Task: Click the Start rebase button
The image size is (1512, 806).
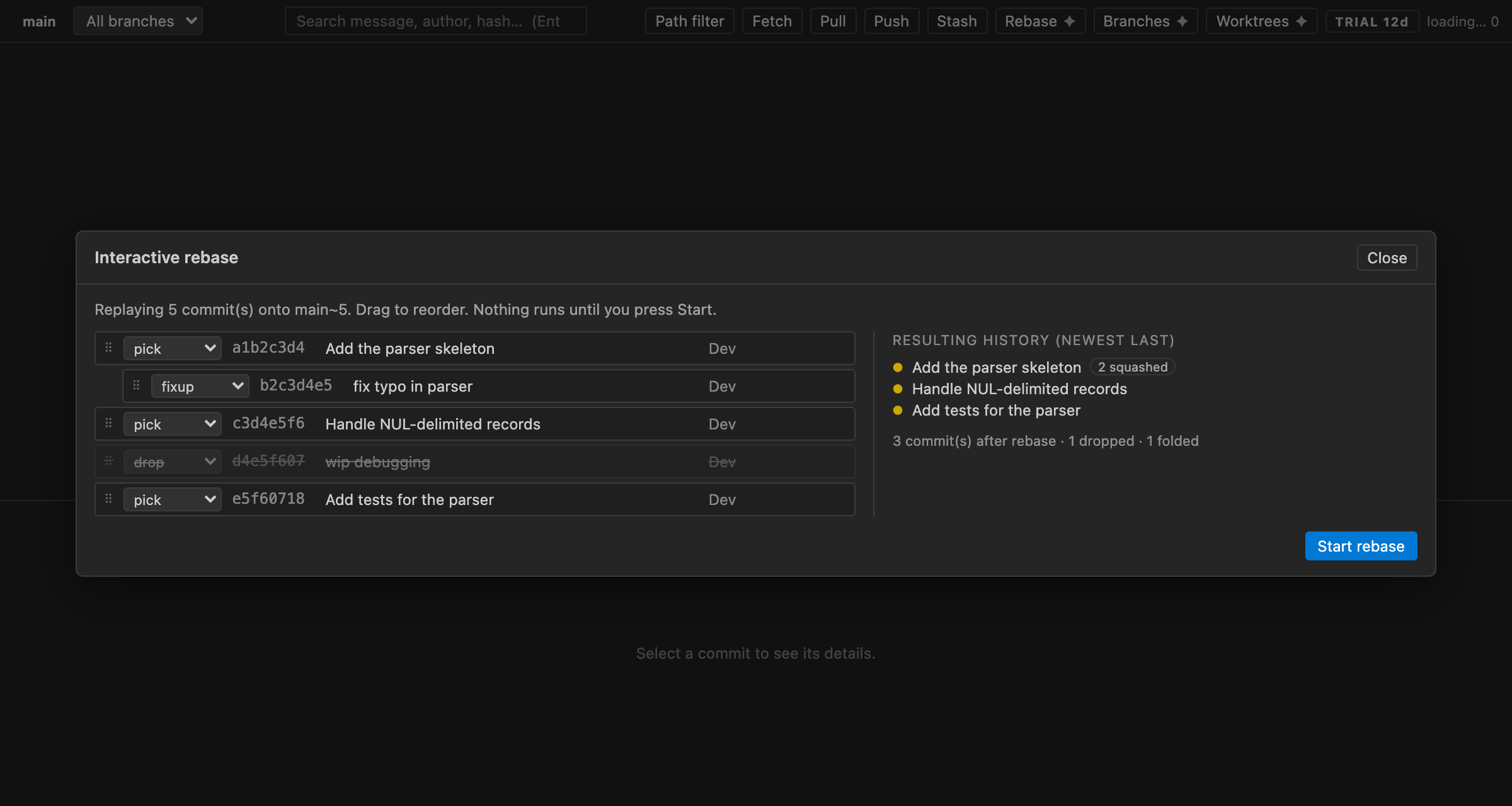Action: (x=1361, y=546)
